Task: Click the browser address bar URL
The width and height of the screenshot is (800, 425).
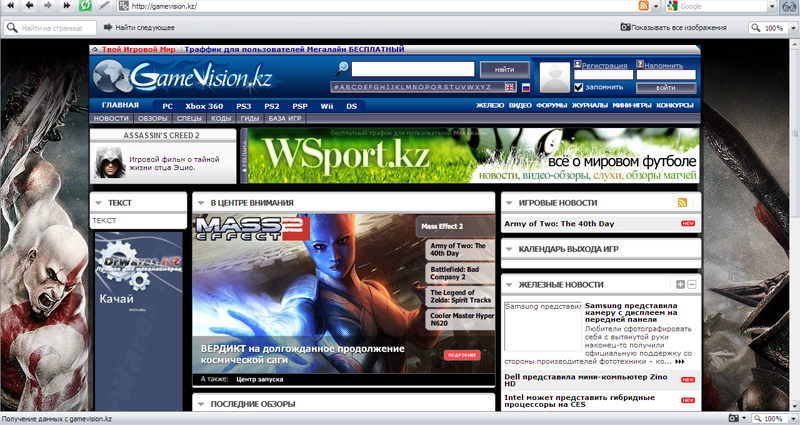Action: point(164,6)
